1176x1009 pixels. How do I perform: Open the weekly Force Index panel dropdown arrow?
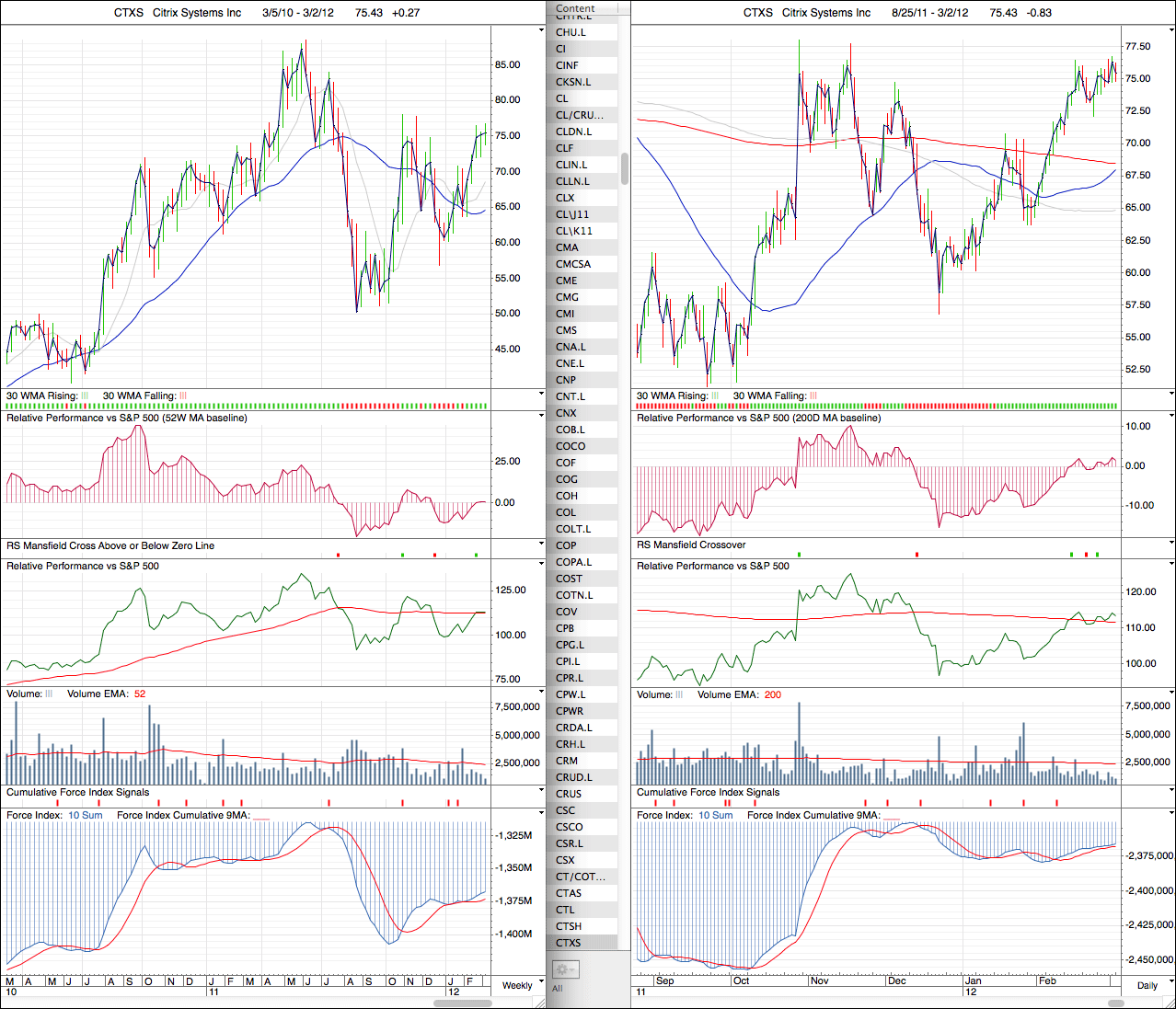point(541,814)
